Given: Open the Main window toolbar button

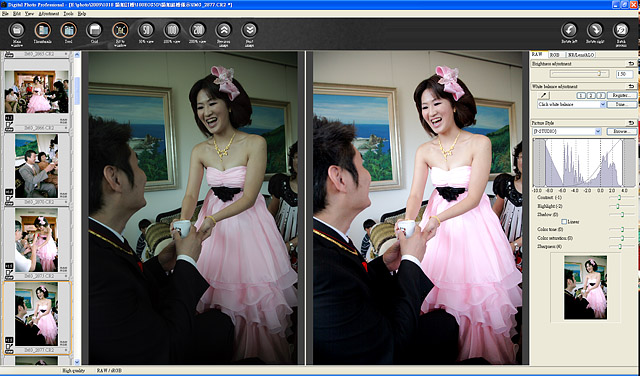Looking at the screenshot, I should click(x=17, y=31).
